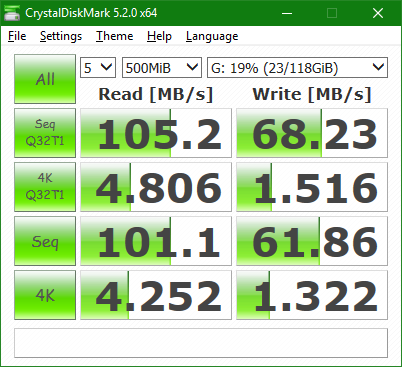Click the Write [MB/s] column header
The image size is (402, 367).
pyautogui.click(x=312, y=94)
